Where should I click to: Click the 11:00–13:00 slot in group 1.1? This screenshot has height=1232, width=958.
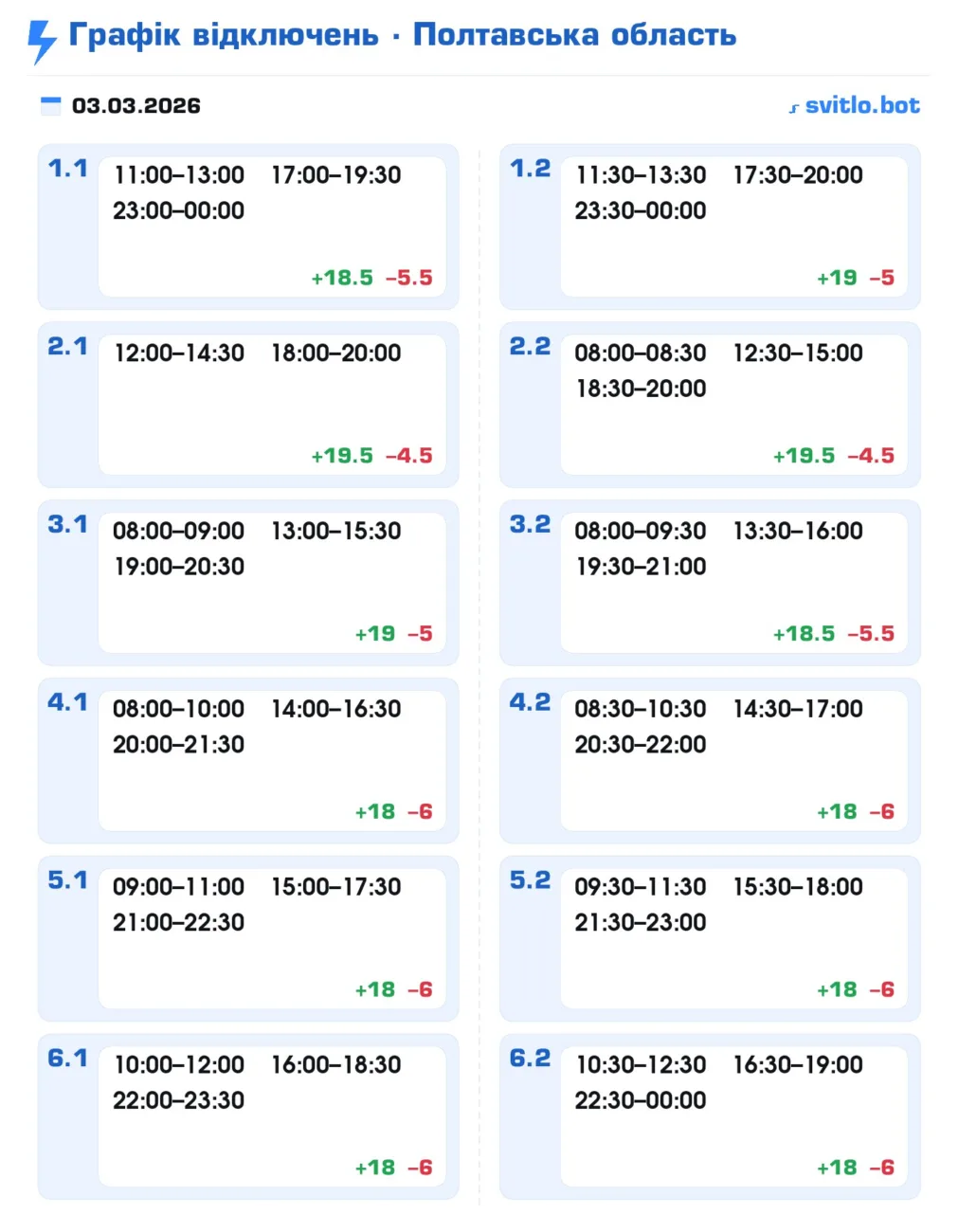pos(179,175)
